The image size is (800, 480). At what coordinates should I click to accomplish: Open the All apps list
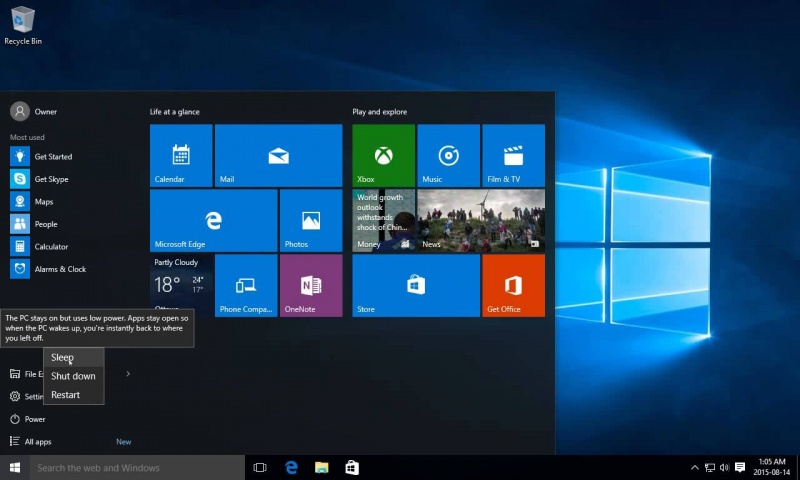click(x=31, y=441)
